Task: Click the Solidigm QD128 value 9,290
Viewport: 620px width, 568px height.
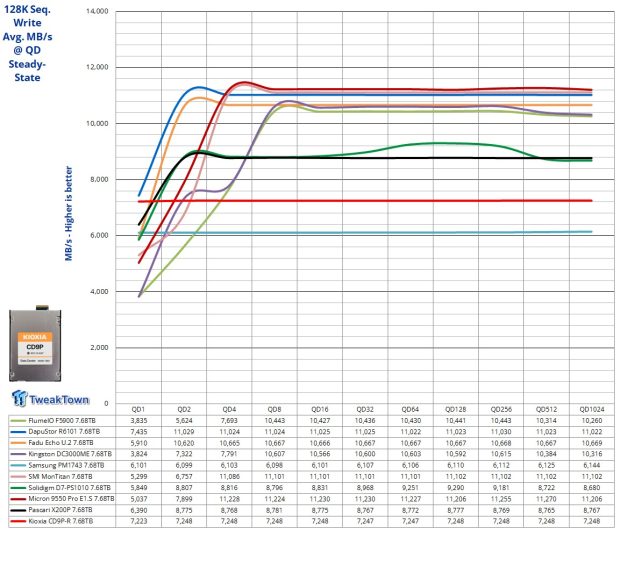Action: pyautogui.click(x=456, y=488)
